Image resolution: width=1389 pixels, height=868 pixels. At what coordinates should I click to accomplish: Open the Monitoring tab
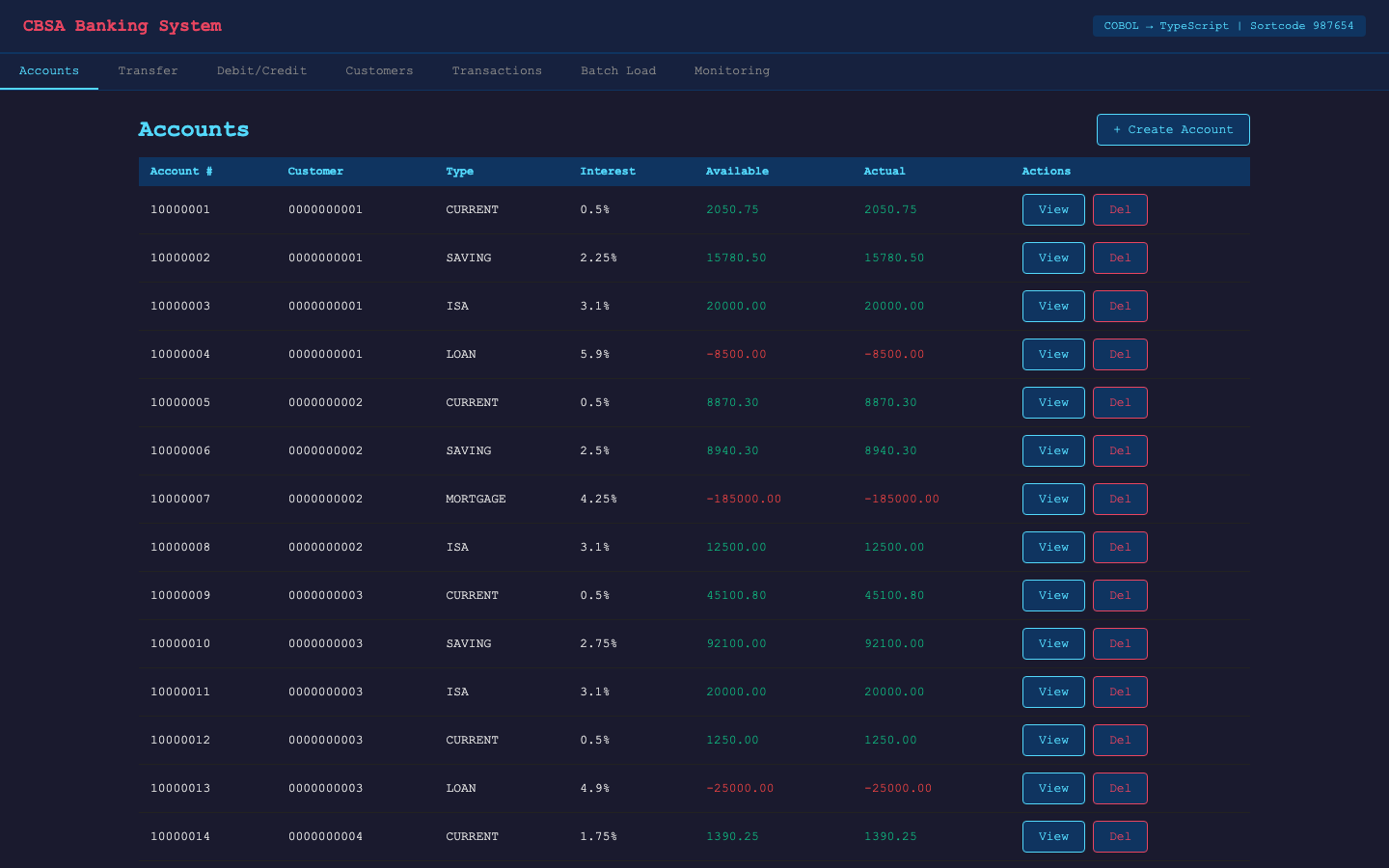731,71
